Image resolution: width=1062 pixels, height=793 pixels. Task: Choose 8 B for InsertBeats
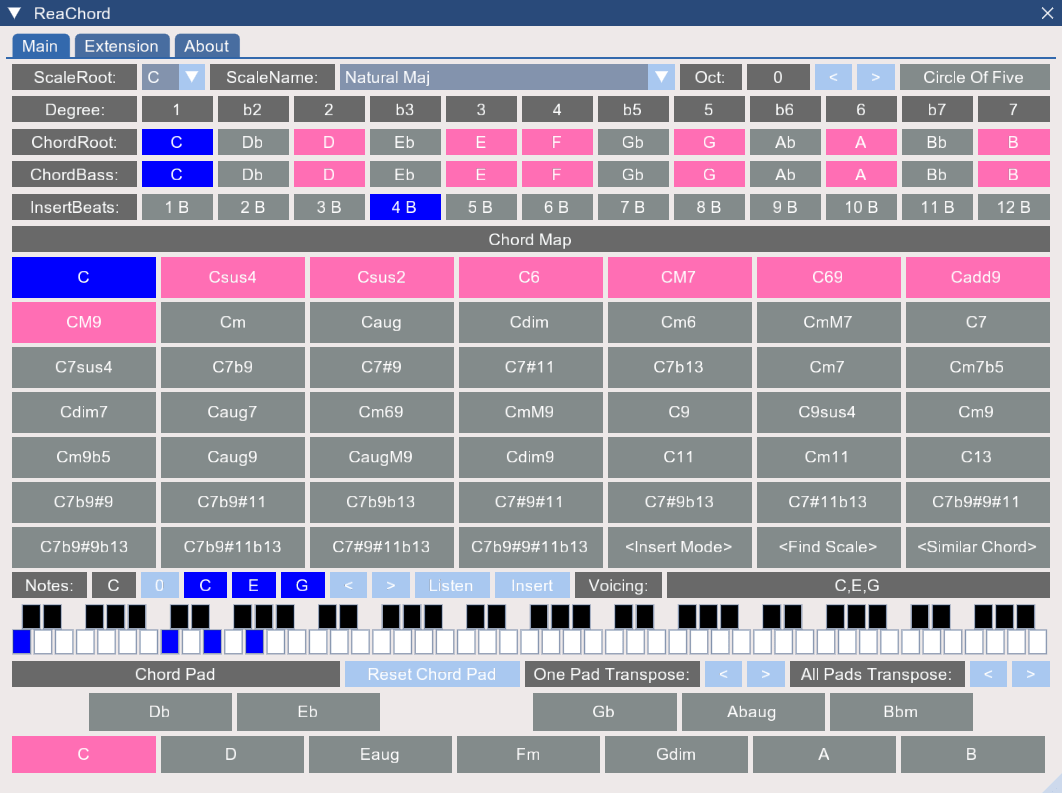709,207
